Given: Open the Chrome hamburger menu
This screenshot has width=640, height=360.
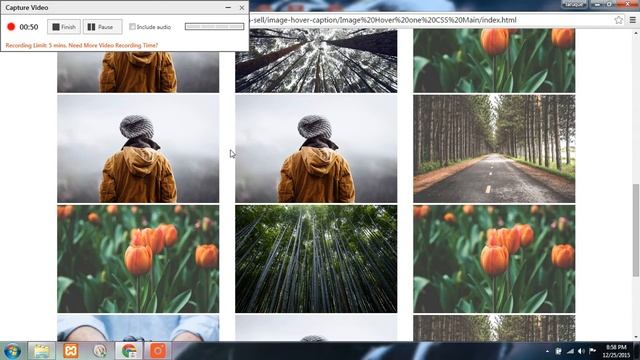Looking at the screenshot, I should (x=632, y=20).
